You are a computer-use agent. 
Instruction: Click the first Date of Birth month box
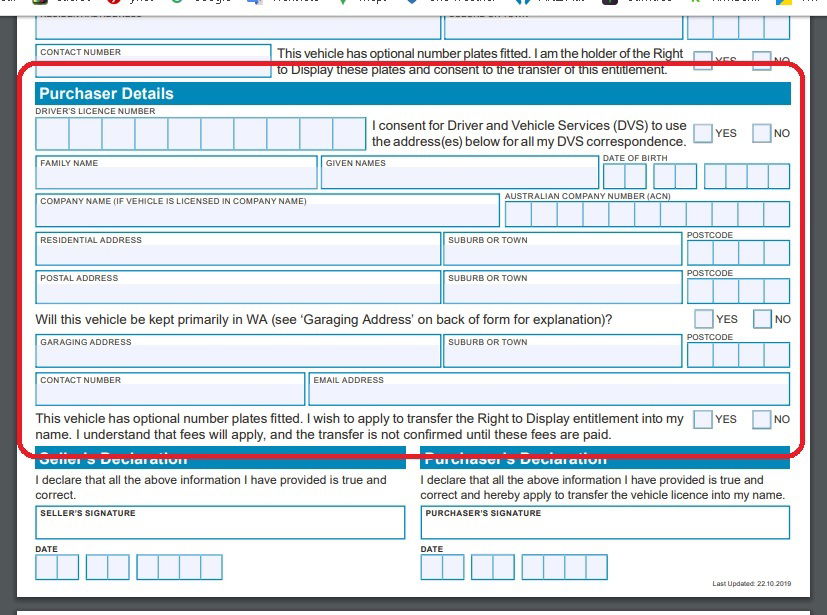click(664, 176)
